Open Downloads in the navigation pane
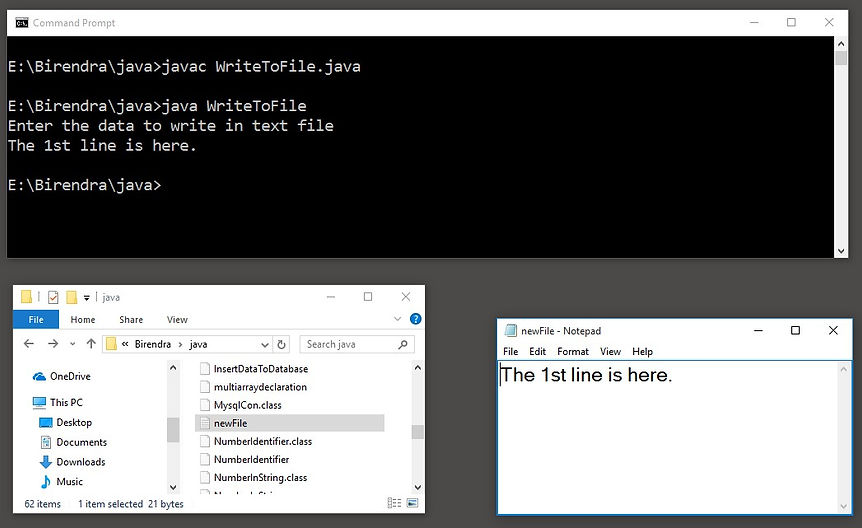This screenshot has width=862, height=528. [x=81, y=462]
